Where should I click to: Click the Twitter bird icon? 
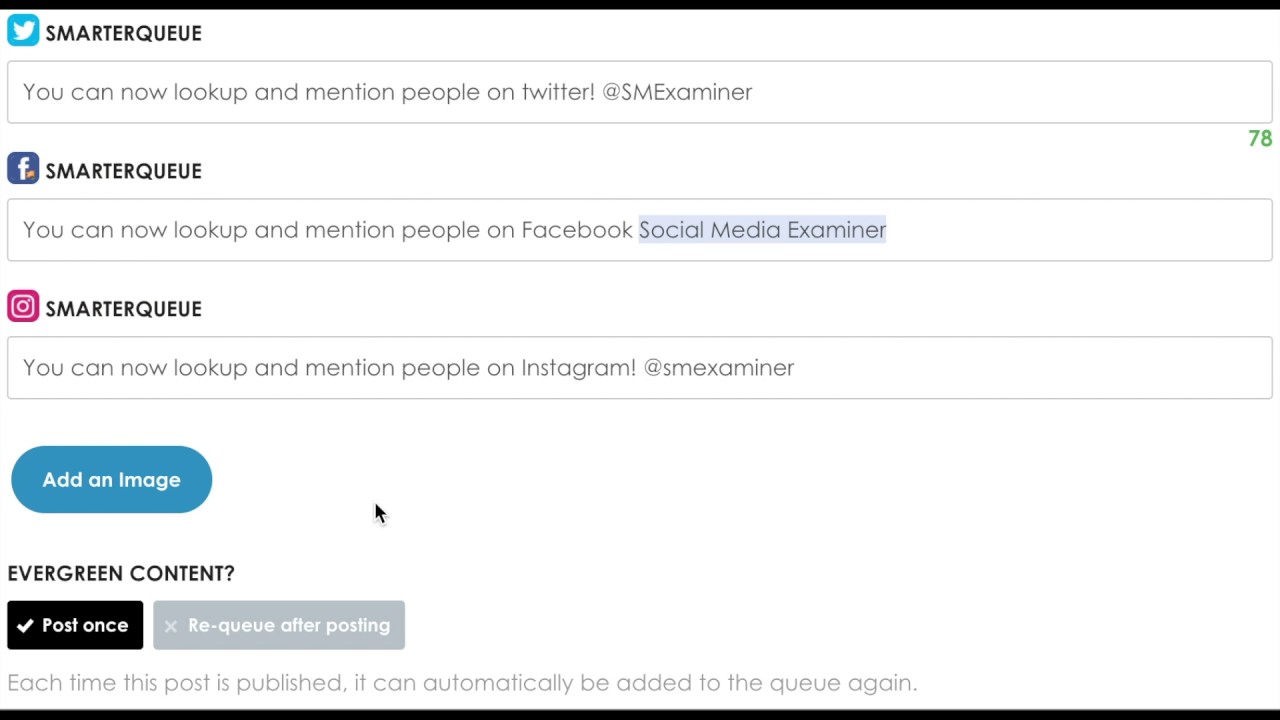point(23,30)
